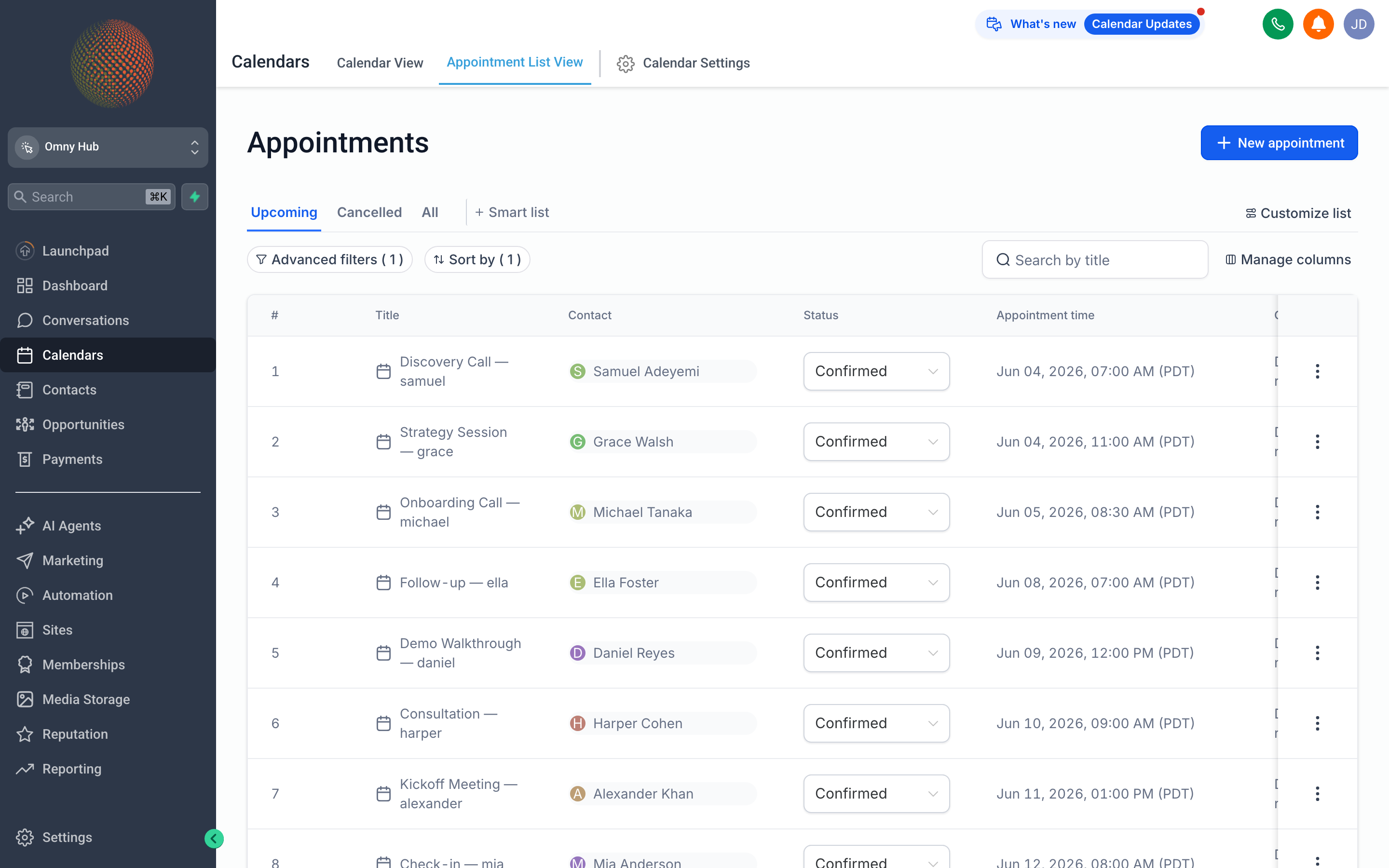Click calendar icon beside Follow-up — ella
The width and height of the screenshot is (1389, 868).
(x=383, y=583)
